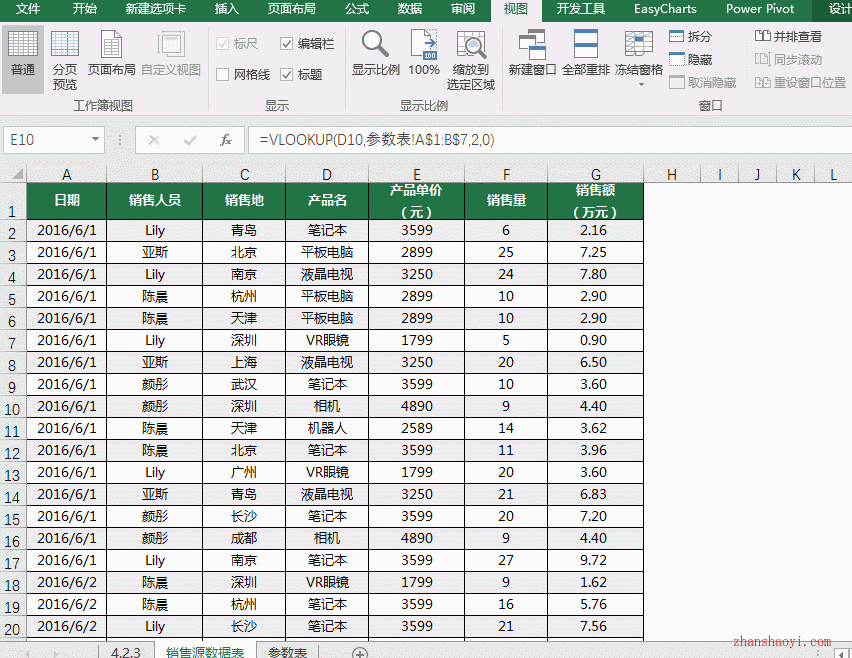Expand the Name Box dropdown arrow
This screenshot has width=852, height=658.
tap(95, 140)
